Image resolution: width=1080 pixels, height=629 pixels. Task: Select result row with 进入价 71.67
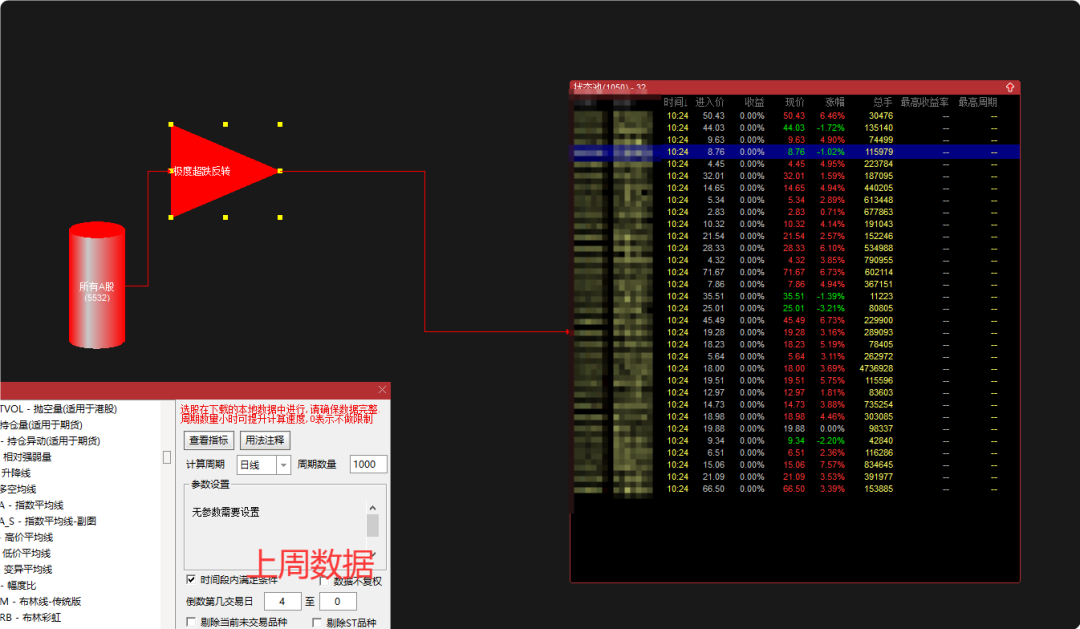(x=796, y=272)
